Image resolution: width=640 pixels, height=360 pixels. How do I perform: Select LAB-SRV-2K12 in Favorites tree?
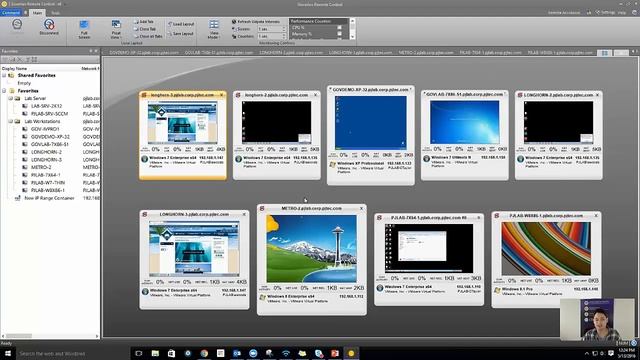(x=47, y=106)
